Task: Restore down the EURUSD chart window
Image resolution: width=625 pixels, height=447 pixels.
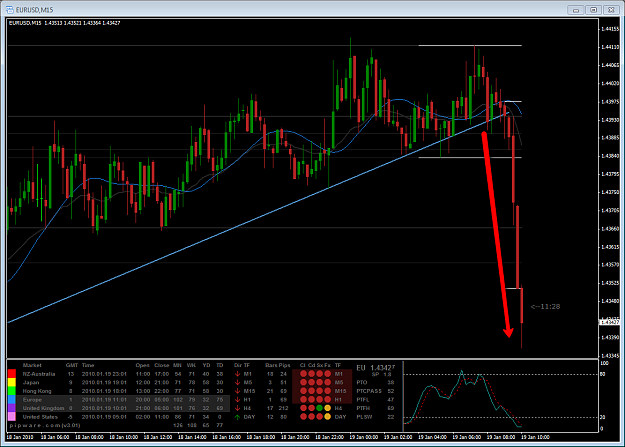Action: pyautogui.click(x=594, y=10)
